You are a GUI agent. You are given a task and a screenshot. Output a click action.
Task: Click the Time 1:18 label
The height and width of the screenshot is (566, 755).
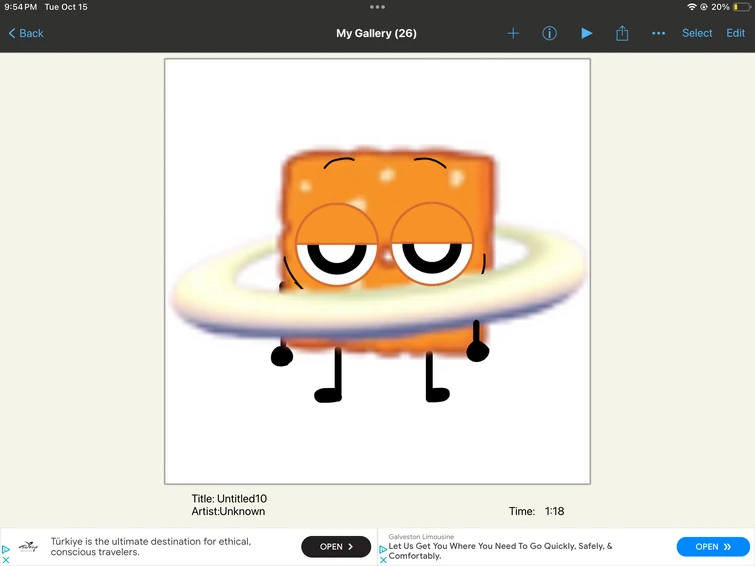coord(536,511)
